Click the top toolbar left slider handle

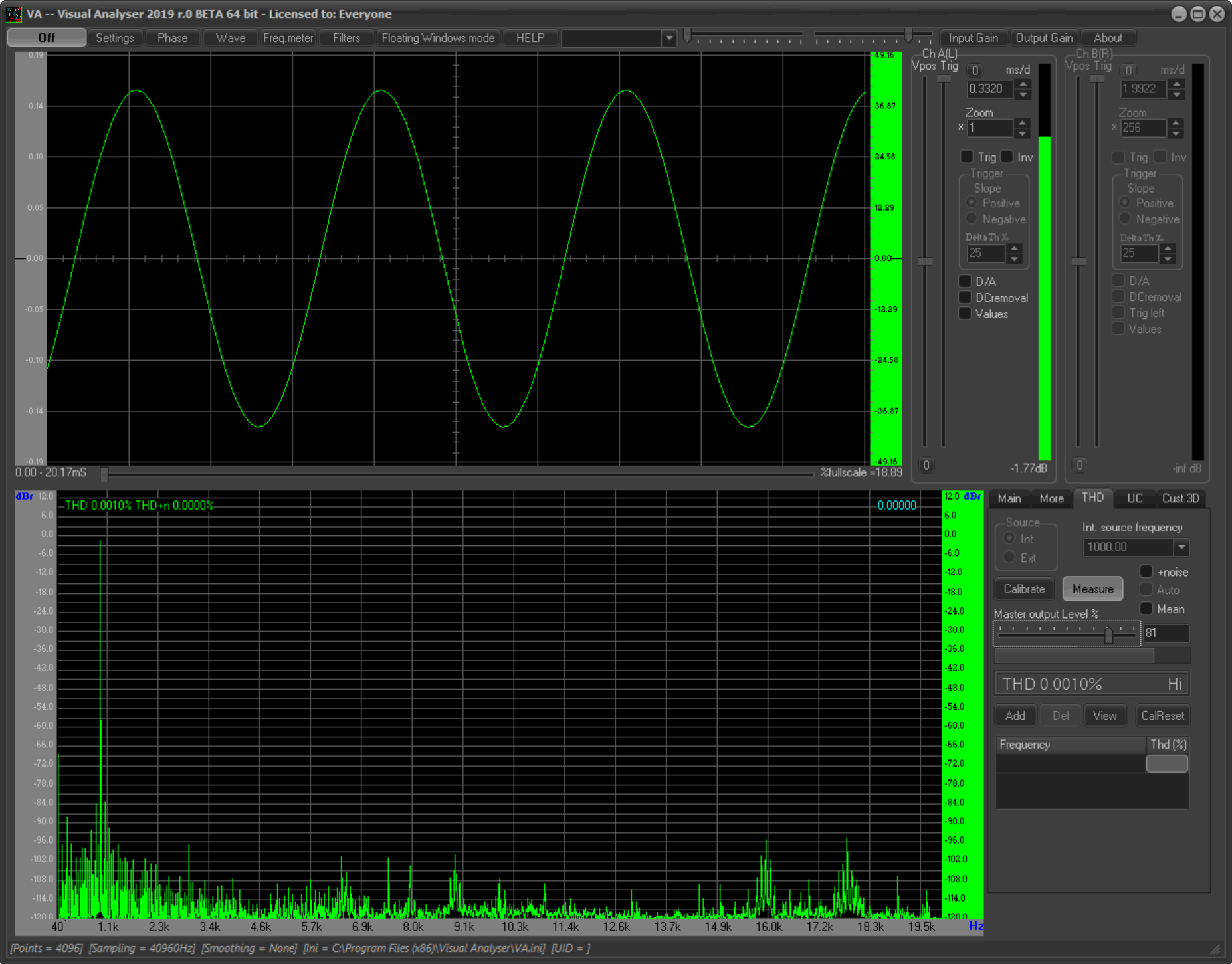[688, 36]
